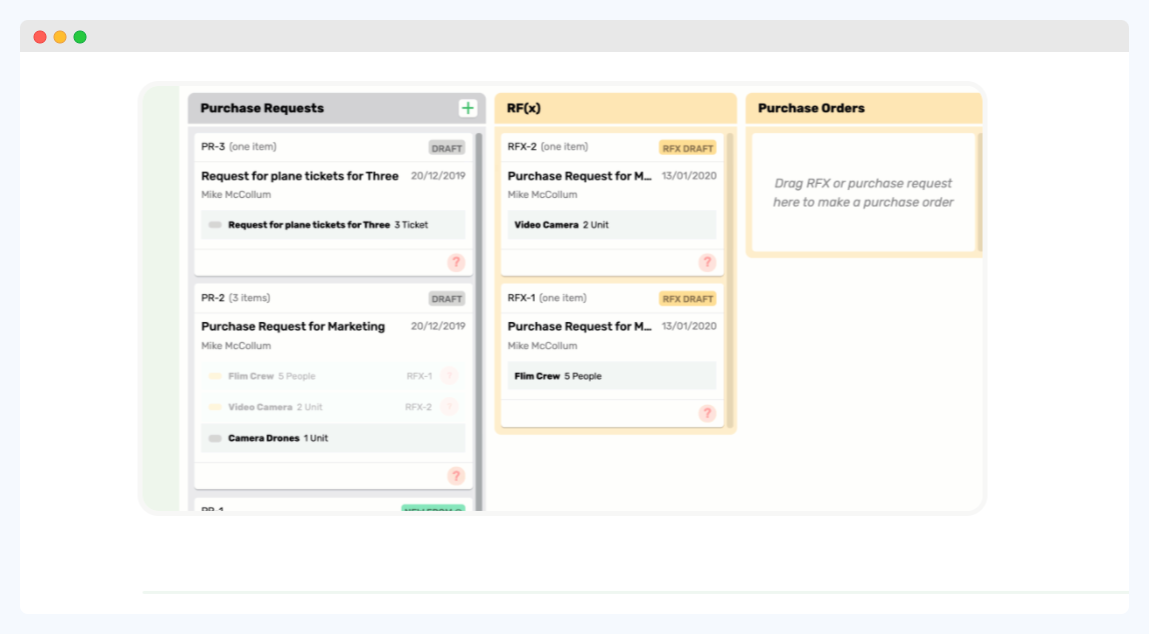Select the Purchase Requests column header
1149x634 pixels.
click(262, 108)
